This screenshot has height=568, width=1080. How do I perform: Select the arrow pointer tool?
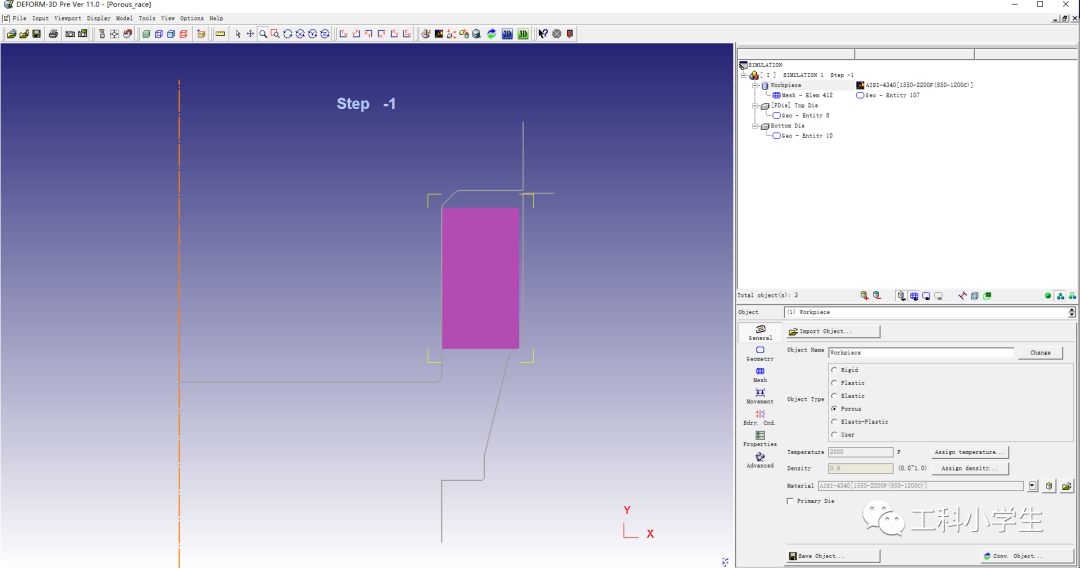[238, 34]
